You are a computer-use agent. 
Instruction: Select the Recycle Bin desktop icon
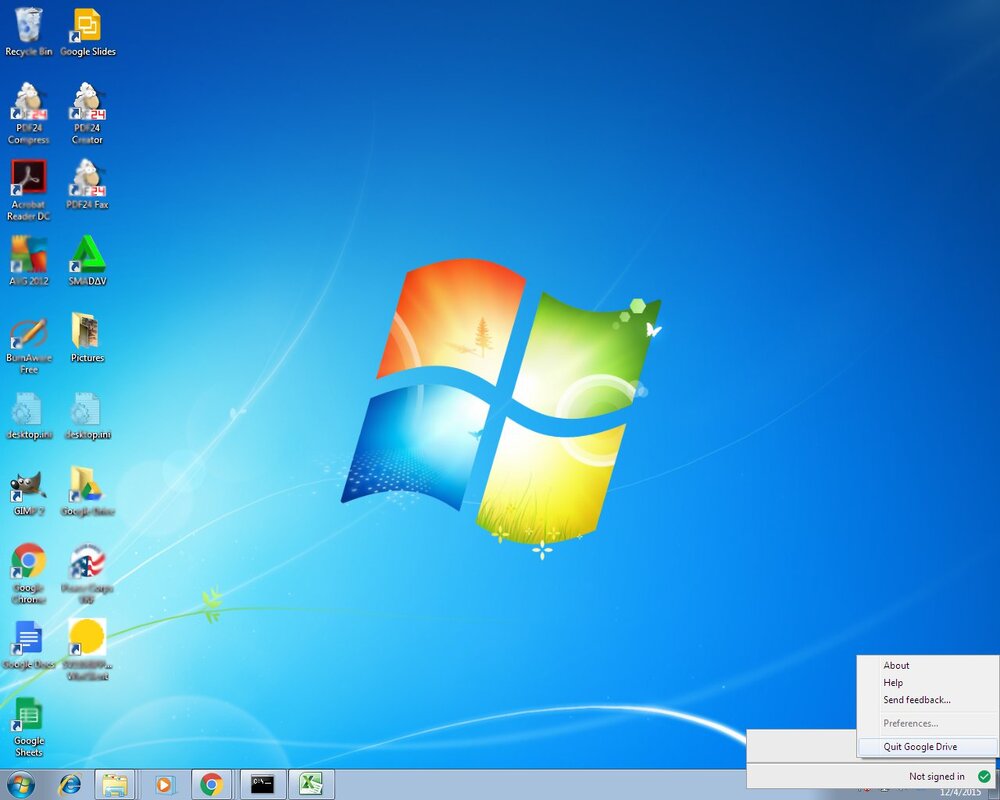(29, 32)
